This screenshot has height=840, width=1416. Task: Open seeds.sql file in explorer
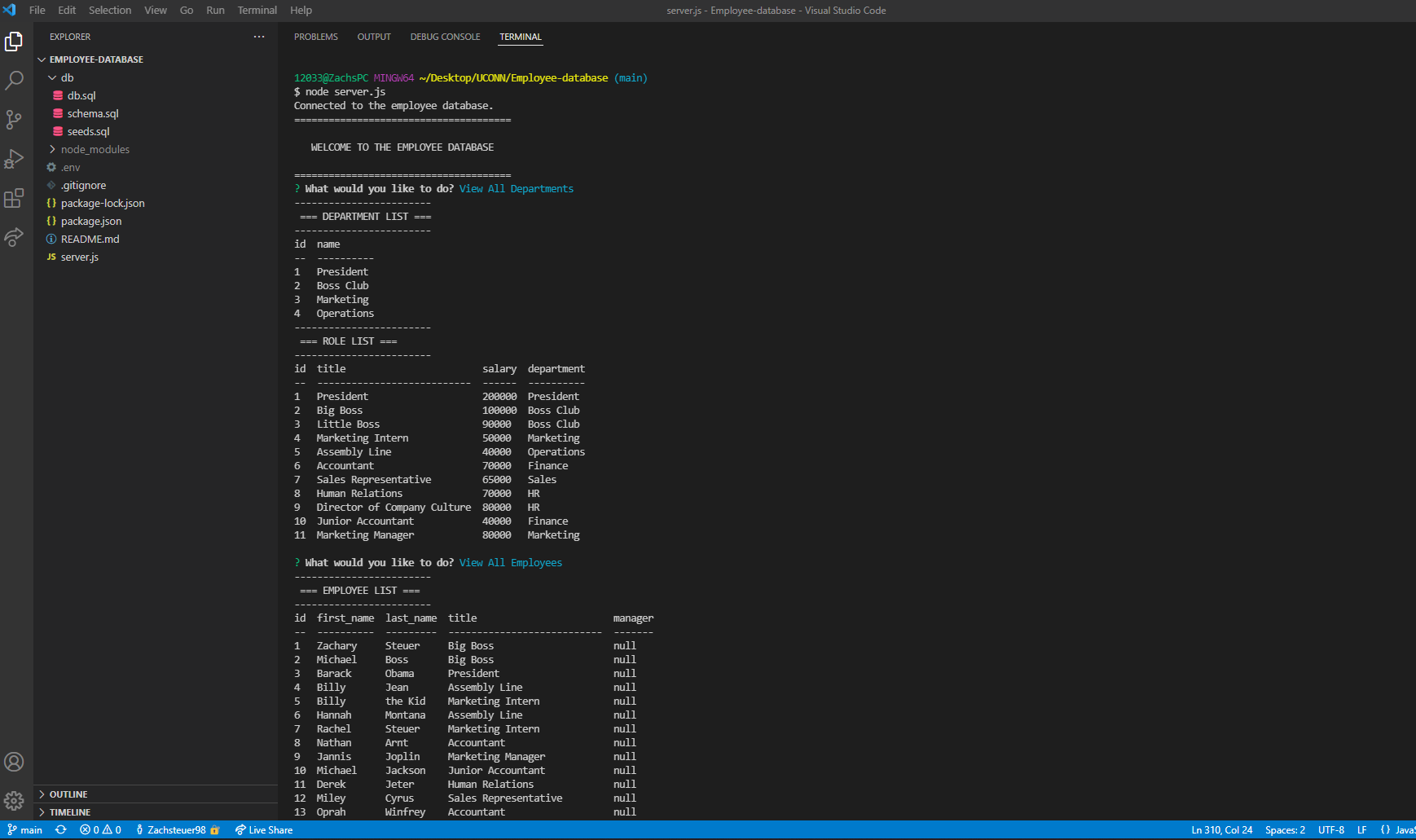click(x=88, y=131)
